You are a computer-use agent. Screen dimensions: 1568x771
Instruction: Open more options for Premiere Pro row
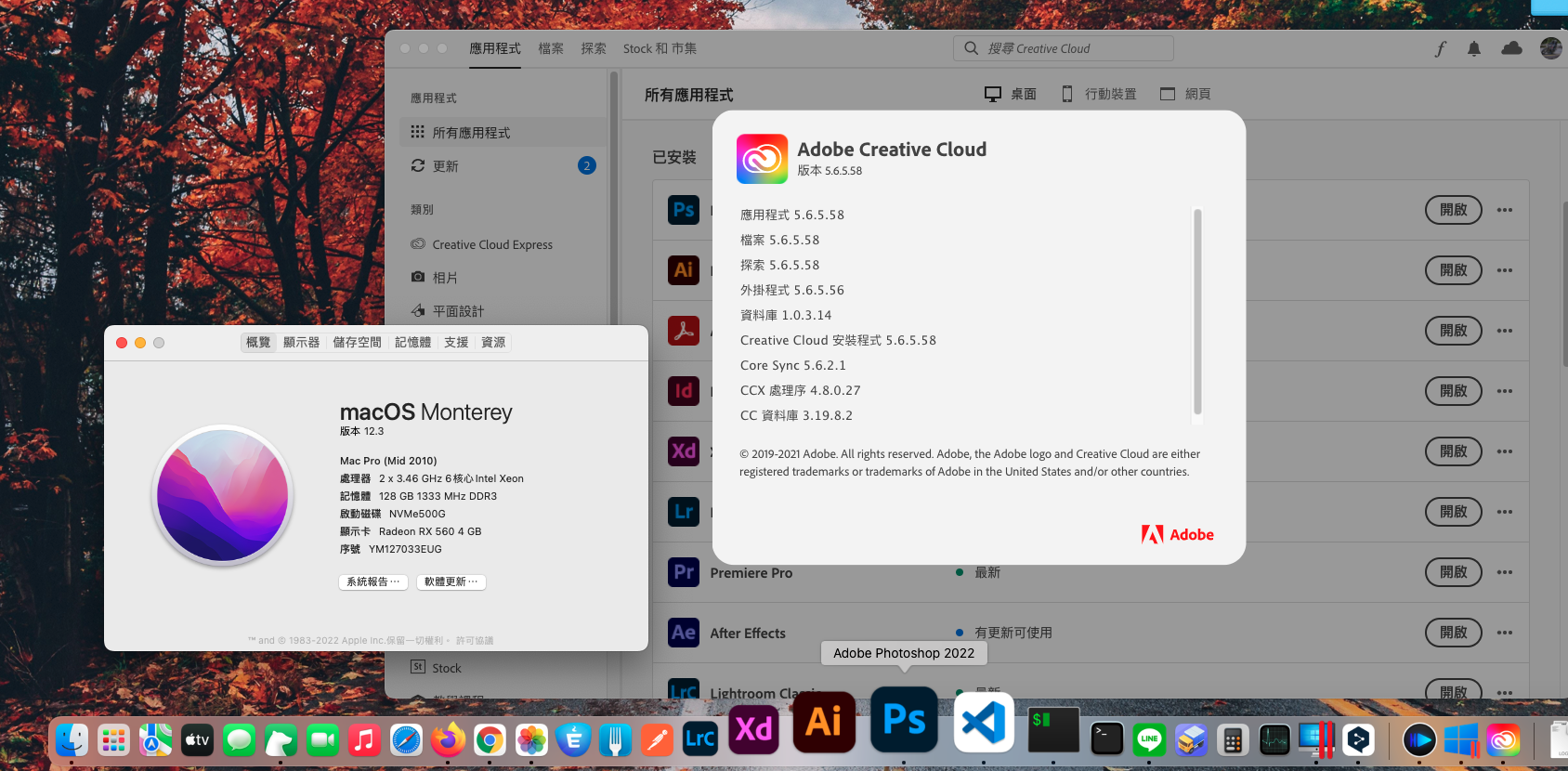pos(1505,572)
